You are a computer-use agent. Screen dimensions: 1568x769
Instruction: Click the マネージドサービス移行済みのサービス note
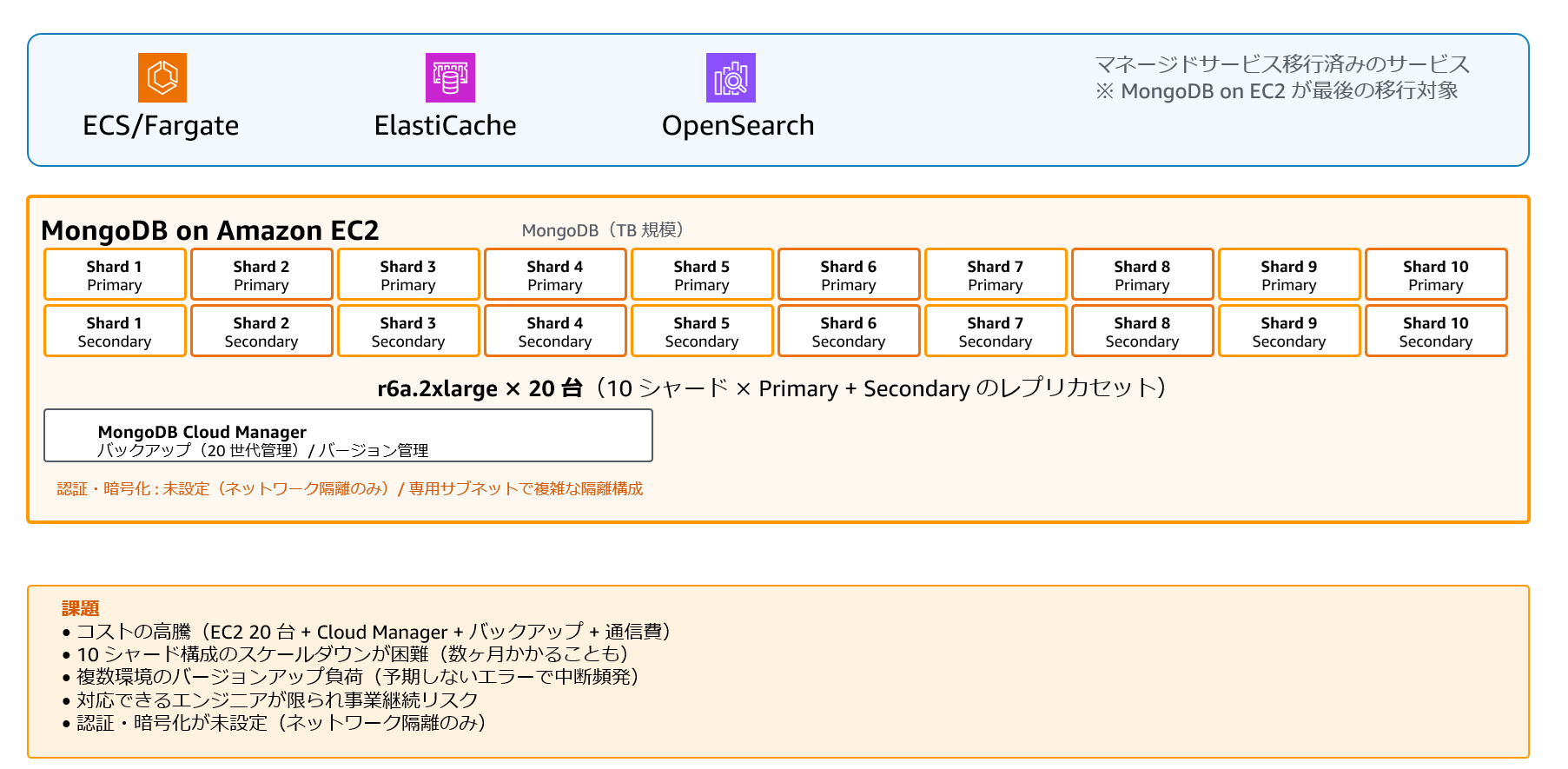[x=1281, y=65]
